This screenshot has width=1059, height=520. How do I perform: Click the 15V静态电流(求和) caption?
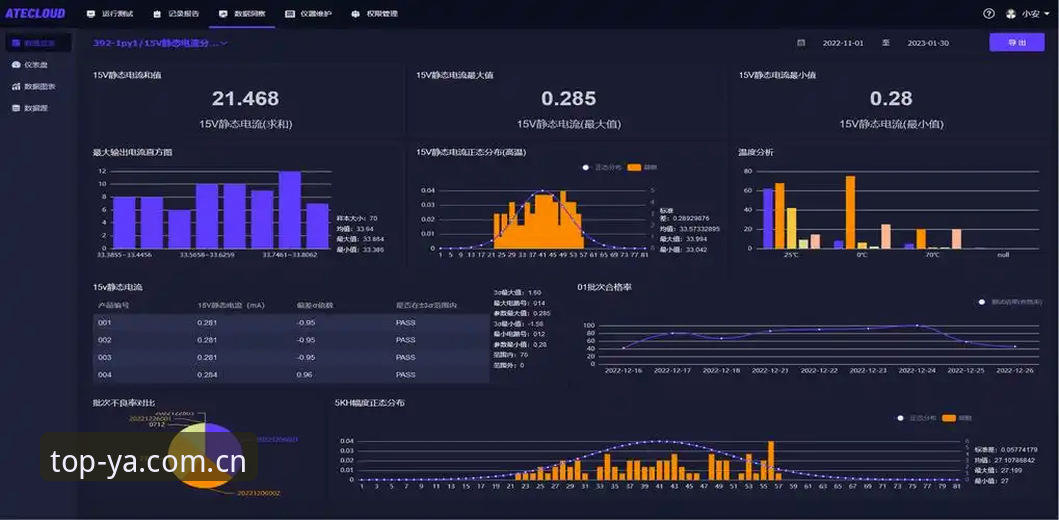tap(245, 125)
